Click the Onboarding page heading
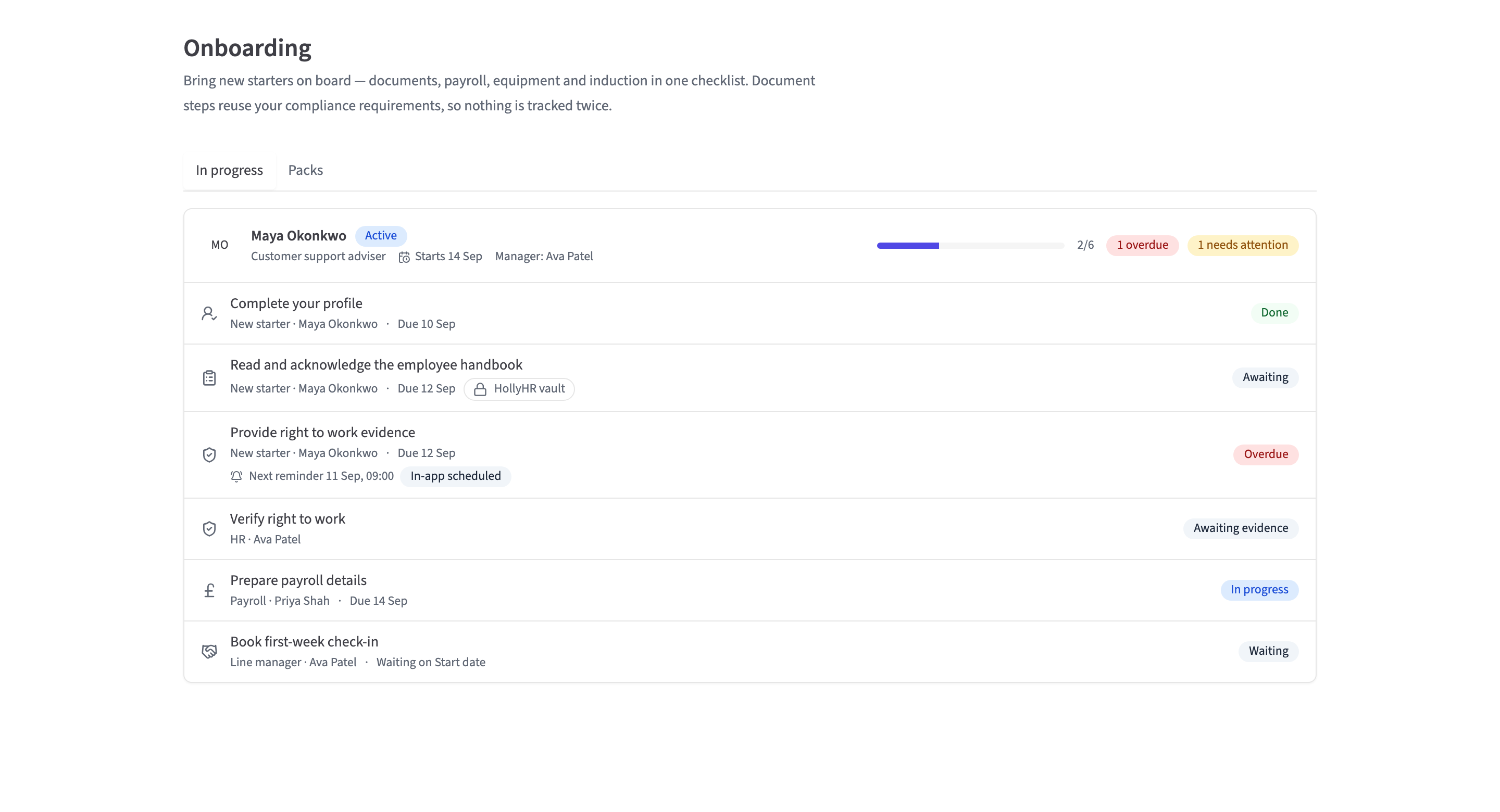The image size is (1500, 812). point(247,48)
